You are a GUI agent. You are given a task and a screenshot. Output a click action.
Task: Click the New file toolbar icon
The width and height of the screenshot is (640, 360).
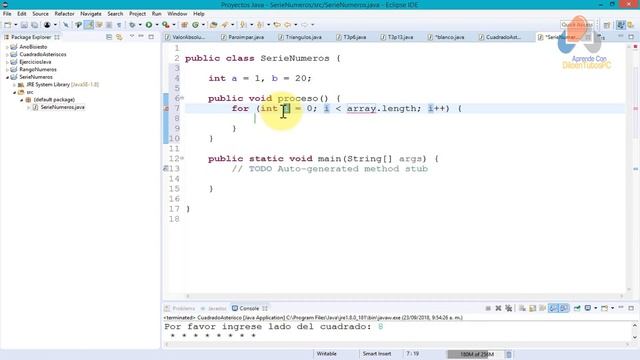pyautogui.click(x=7, y=25)
